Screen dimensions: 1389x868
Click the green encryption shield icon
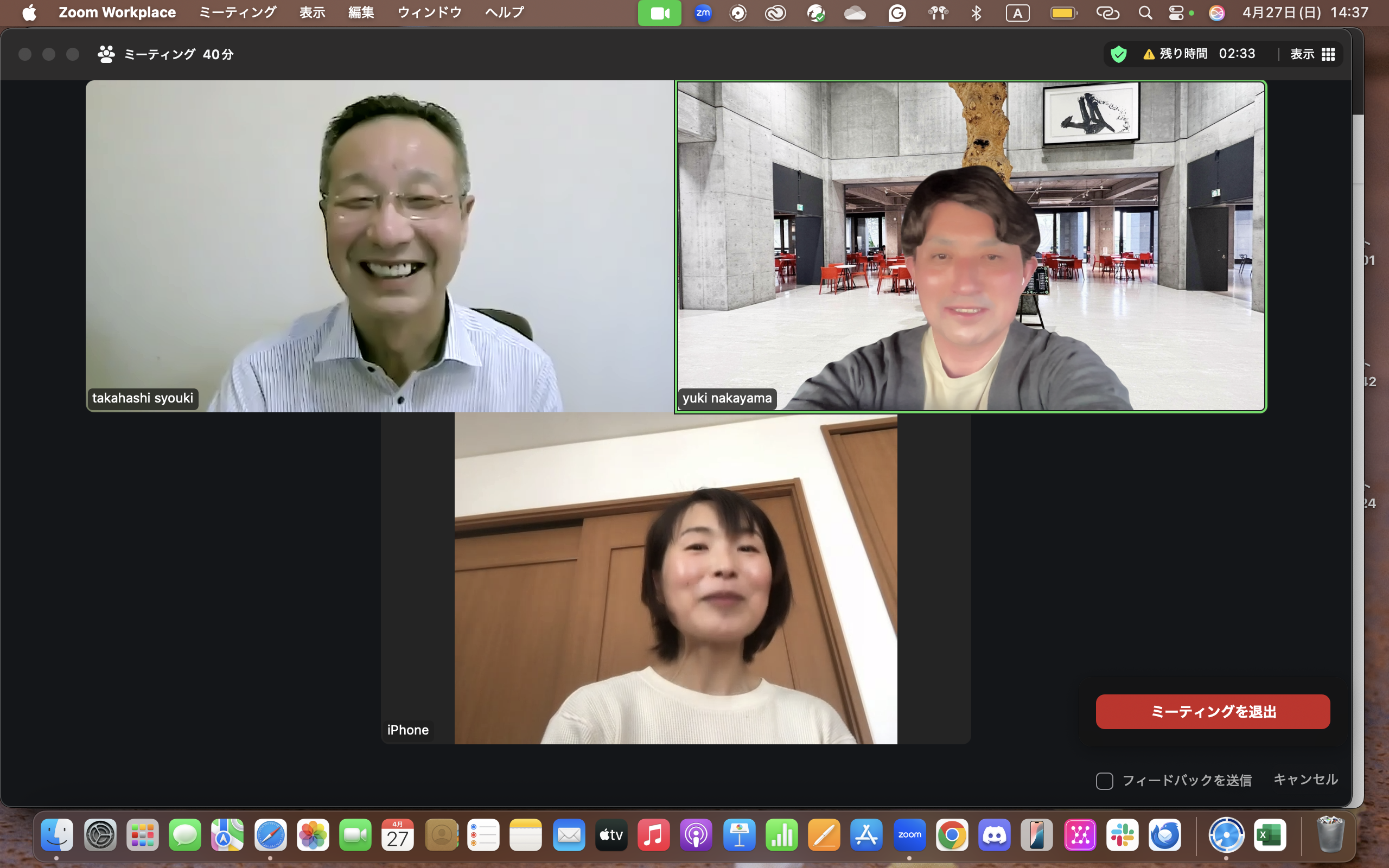pos(1118,54)
